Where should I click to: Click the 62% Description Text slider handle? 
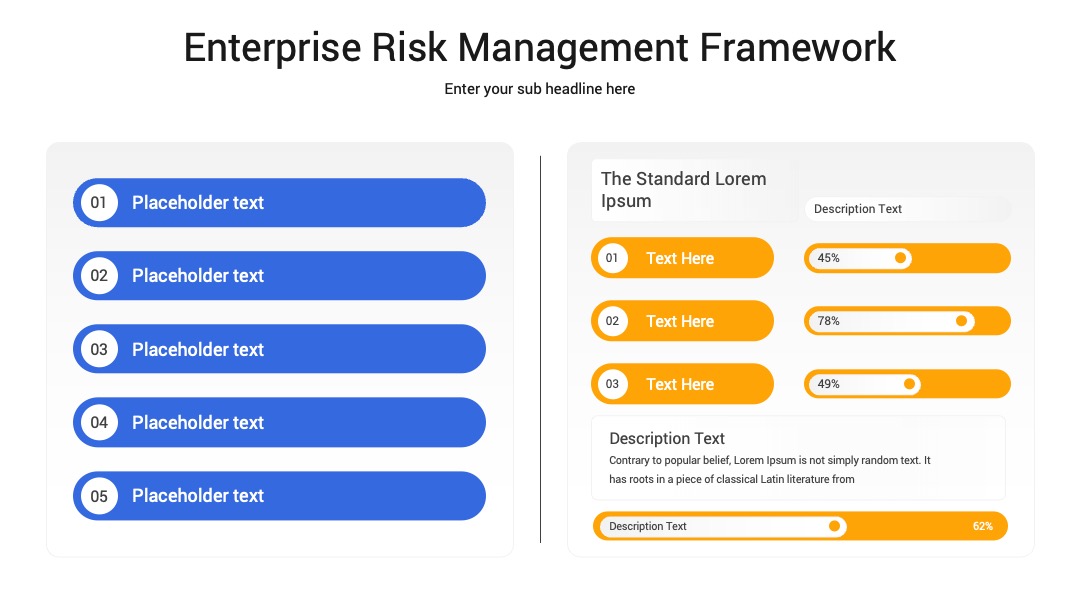834,526
